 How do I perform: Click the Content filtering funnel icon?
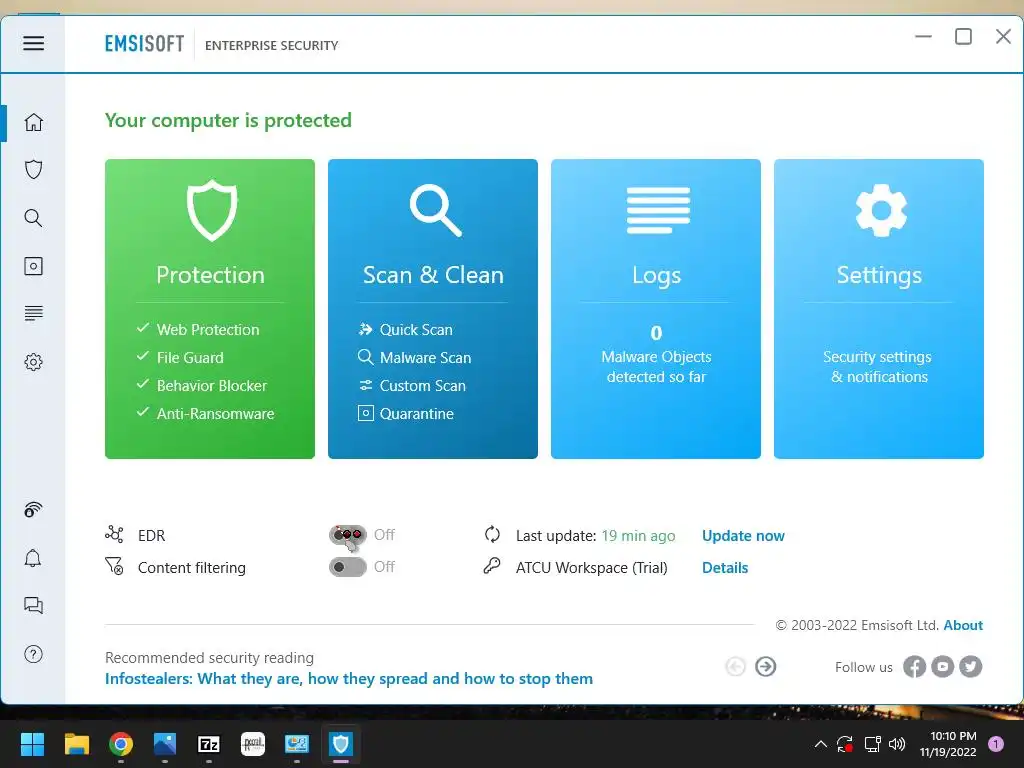coord(114,566)
